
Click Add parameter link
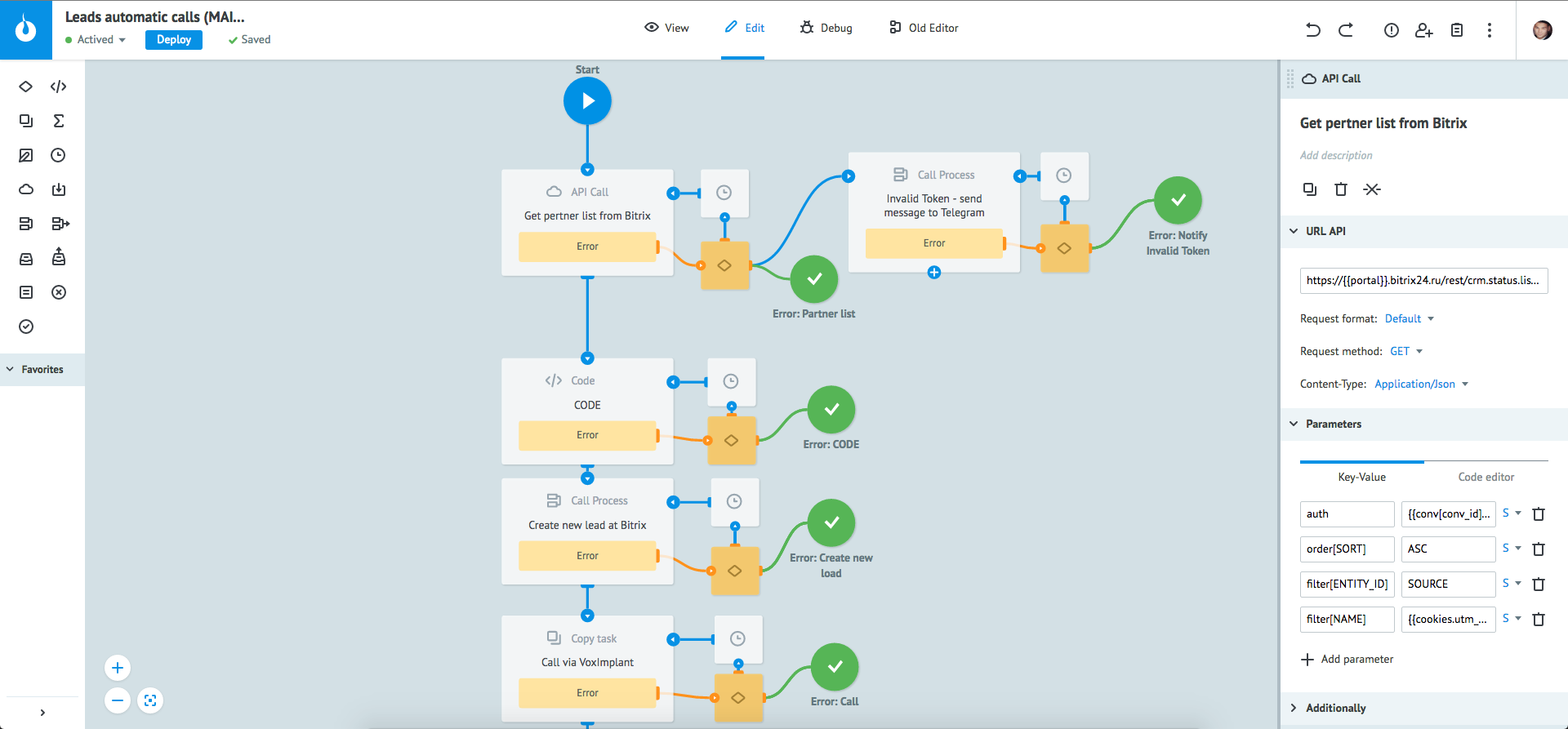click(x=1347, y=660)
